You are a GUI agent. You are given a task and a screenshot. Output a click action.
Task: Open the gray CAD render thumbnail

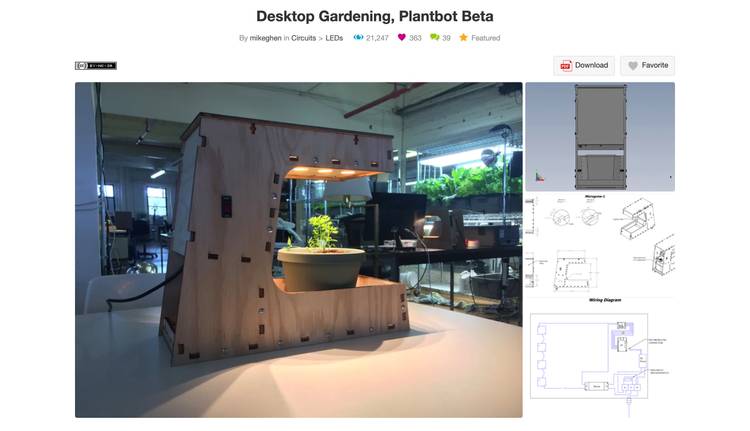600,137
